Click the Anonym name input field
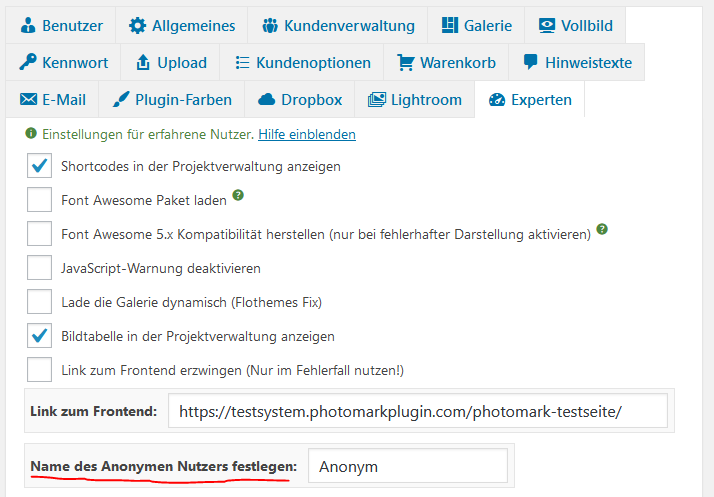 407,466
